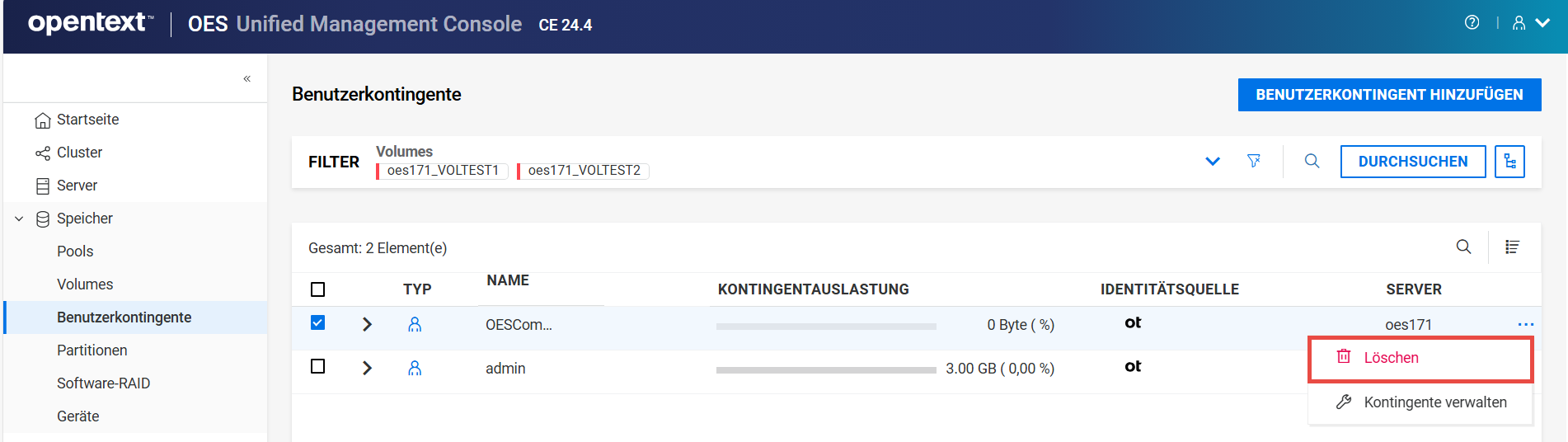Expand the OESCom... row details
1568x442 pixels.
(368, 324)
